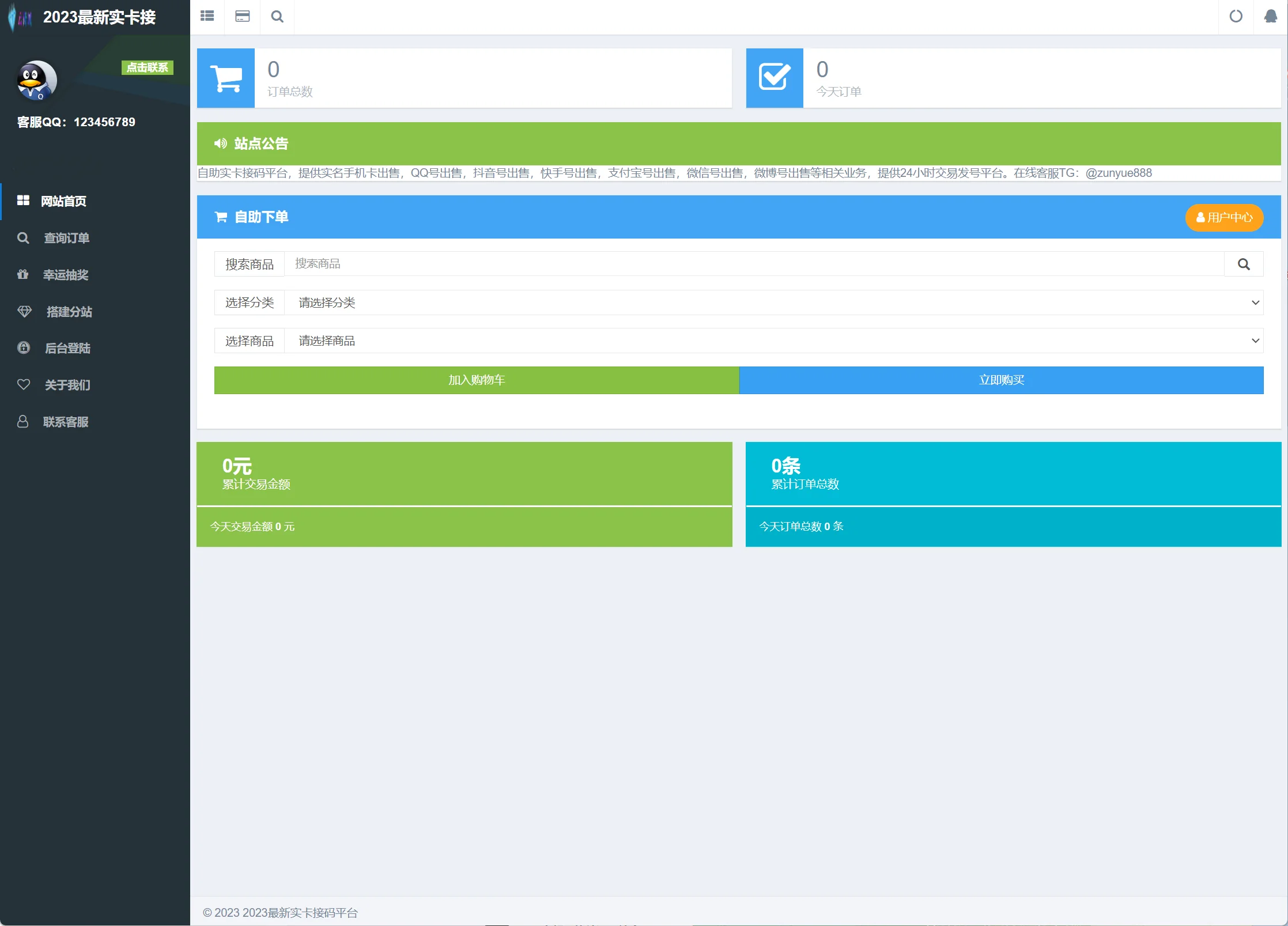1288x926 pixels.
Task: Open 搭建分站 sidebar item
Action: click(x=69, y=312)
